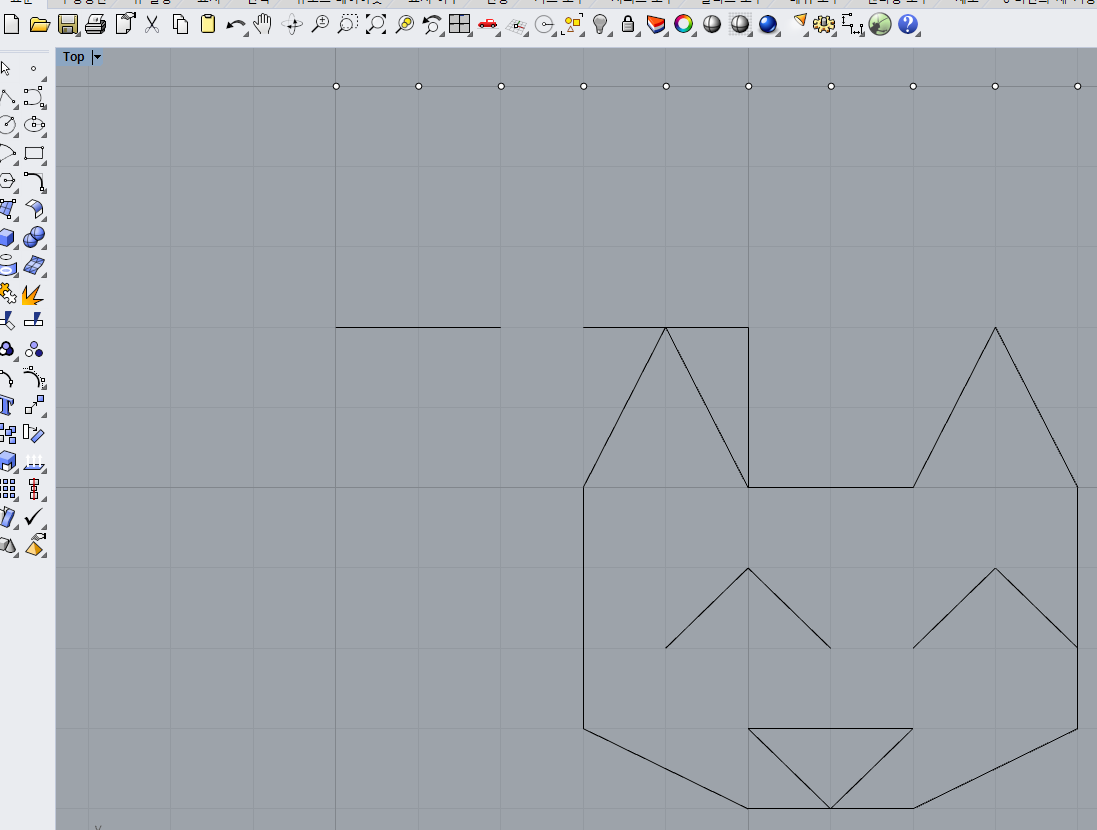
Task: Select the Puzzle-piece join tool
Action: click(x=7, y=293)
